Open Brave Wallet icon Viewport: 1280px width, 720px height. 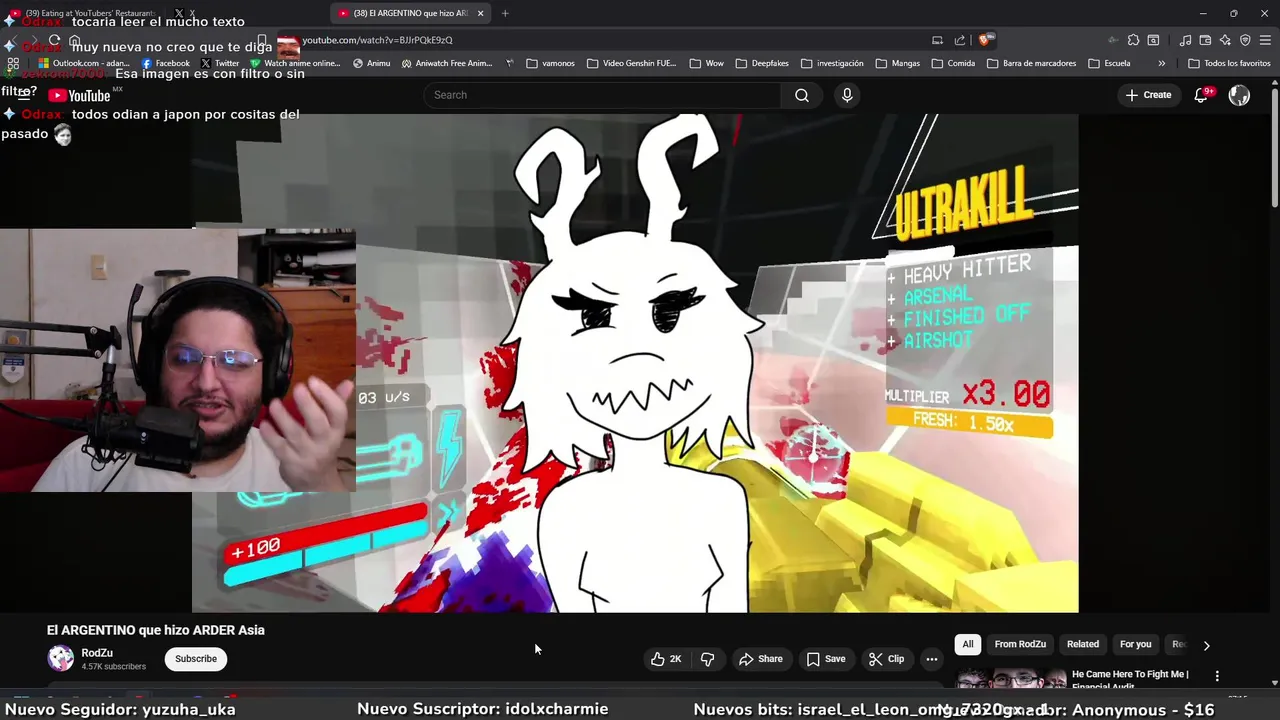pyautogui.click(x=1205, y=40)
